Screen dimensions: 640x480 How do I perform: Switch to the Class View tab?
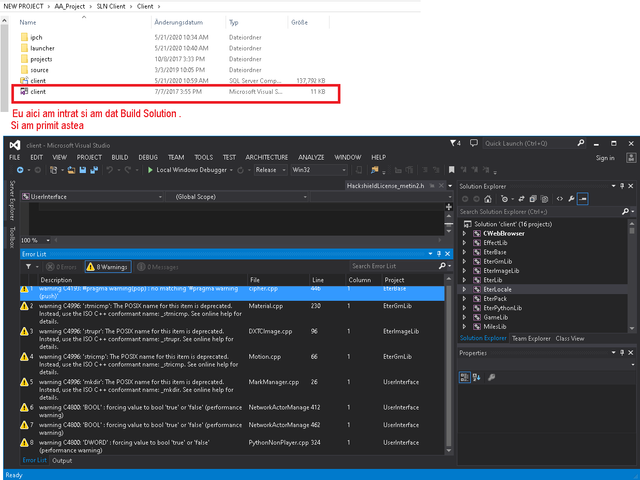pyautogui.click(x=570, y=338)
